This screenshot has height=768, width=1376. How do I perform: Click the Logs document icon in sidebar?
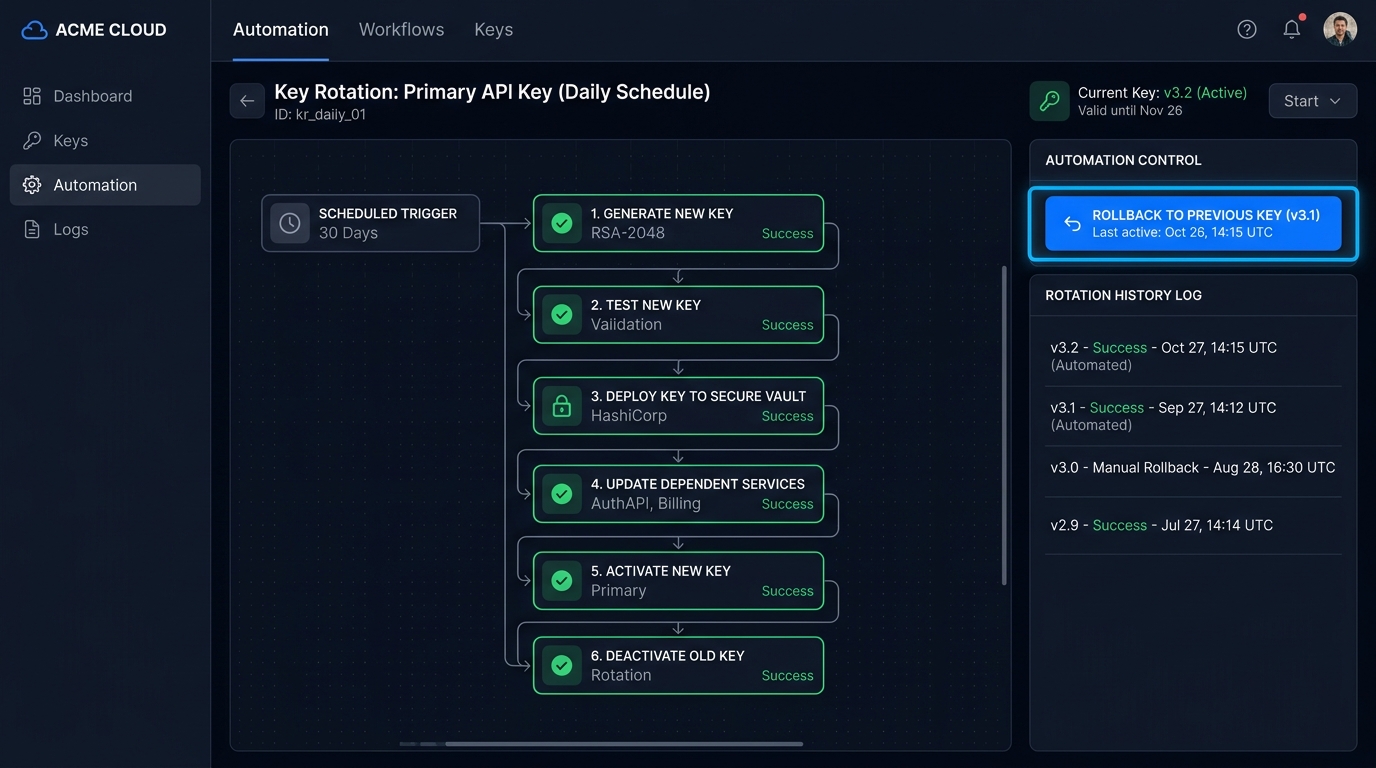pos(32,229)
